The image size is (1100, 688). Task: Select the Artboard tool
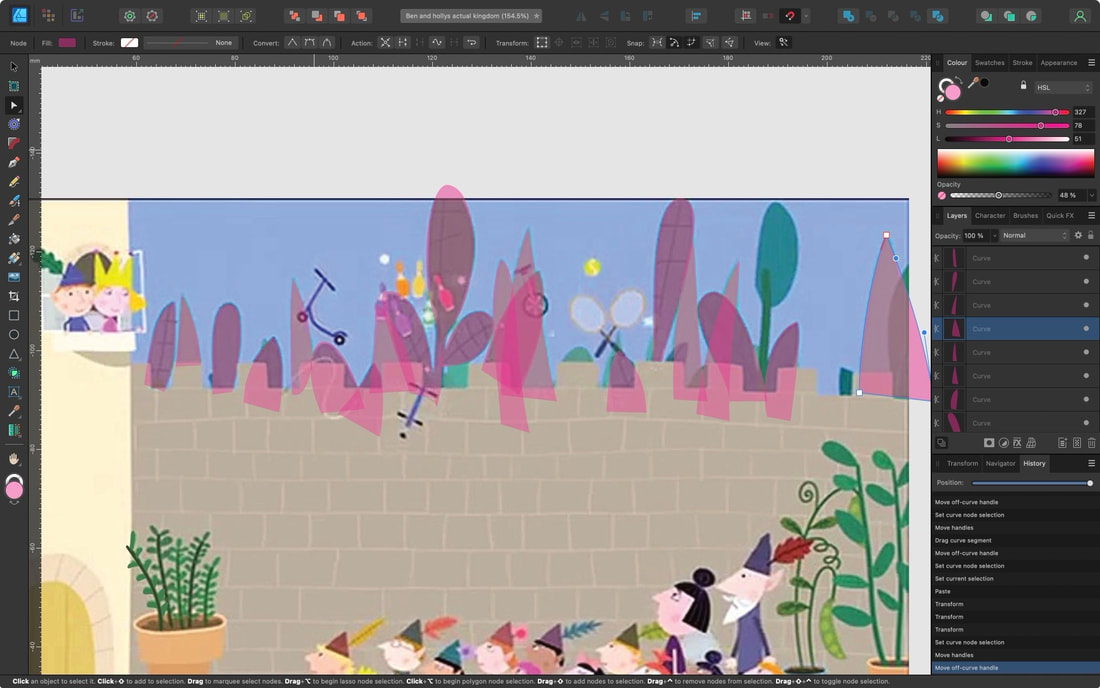pos(13,86)
